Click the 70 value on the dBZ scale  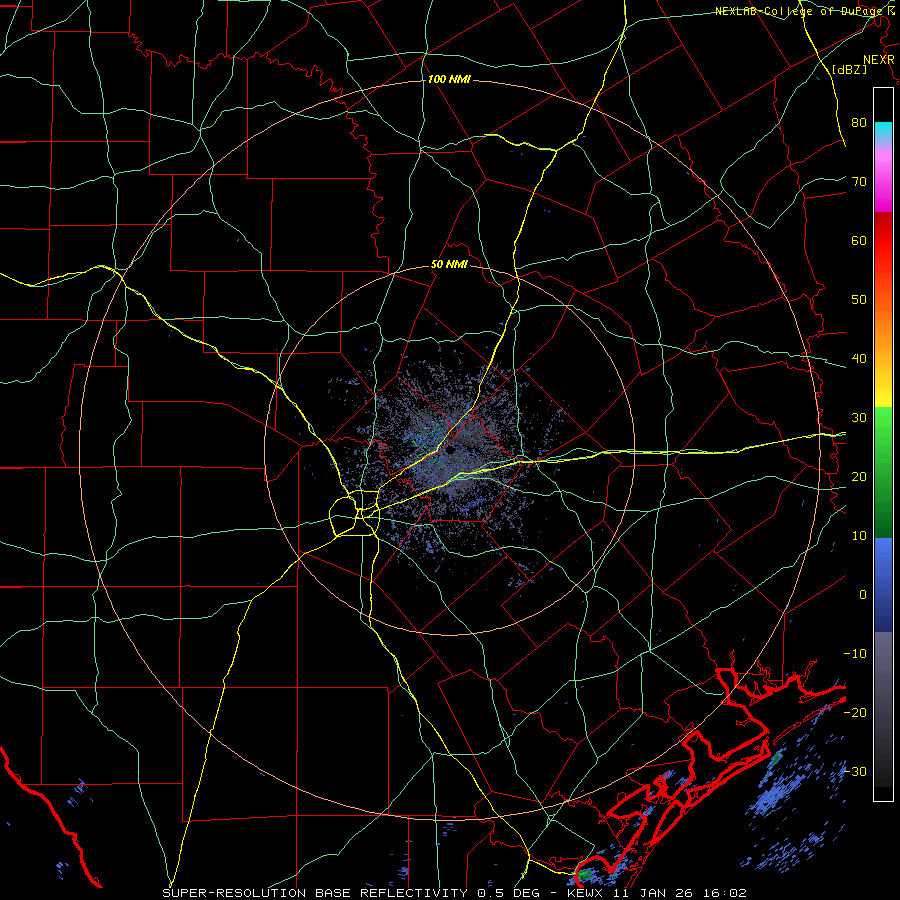pyautogui.click(x=859, y=181)
